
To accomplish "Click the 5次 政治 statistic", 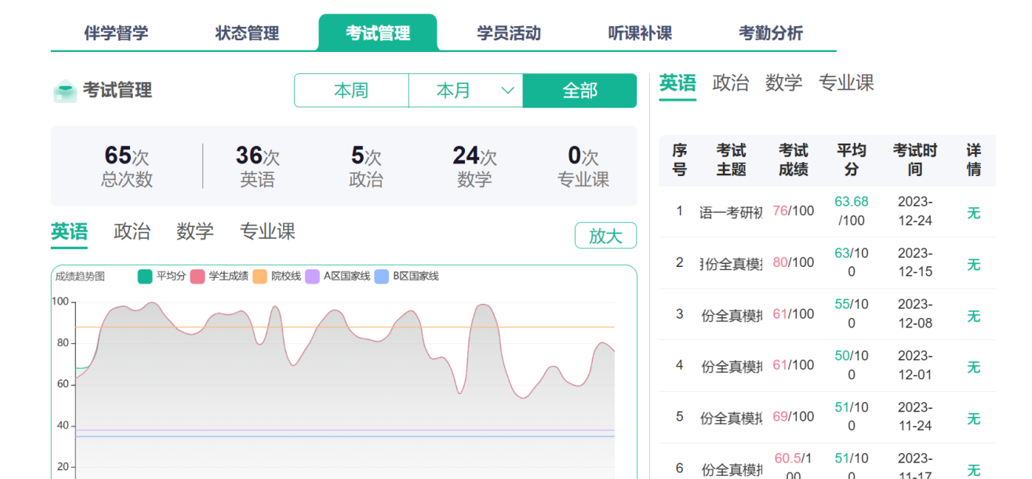I will pyautogui.click(x=366, y=166).
